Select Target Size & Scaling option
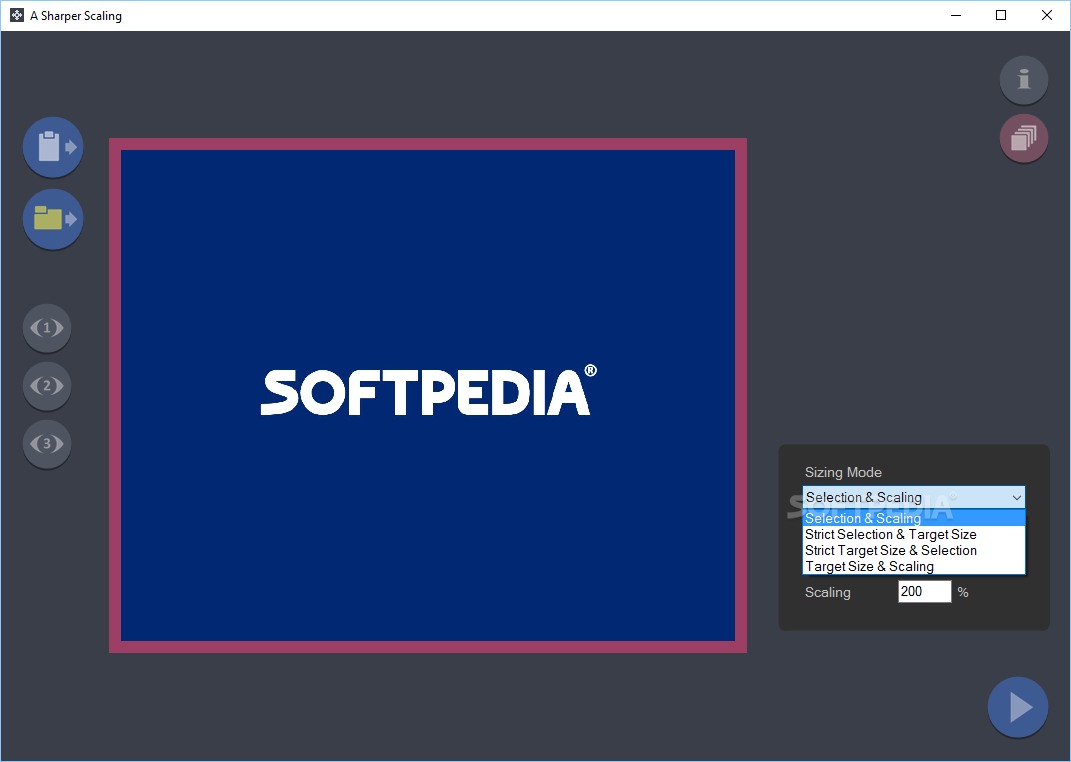 (914, 566)
